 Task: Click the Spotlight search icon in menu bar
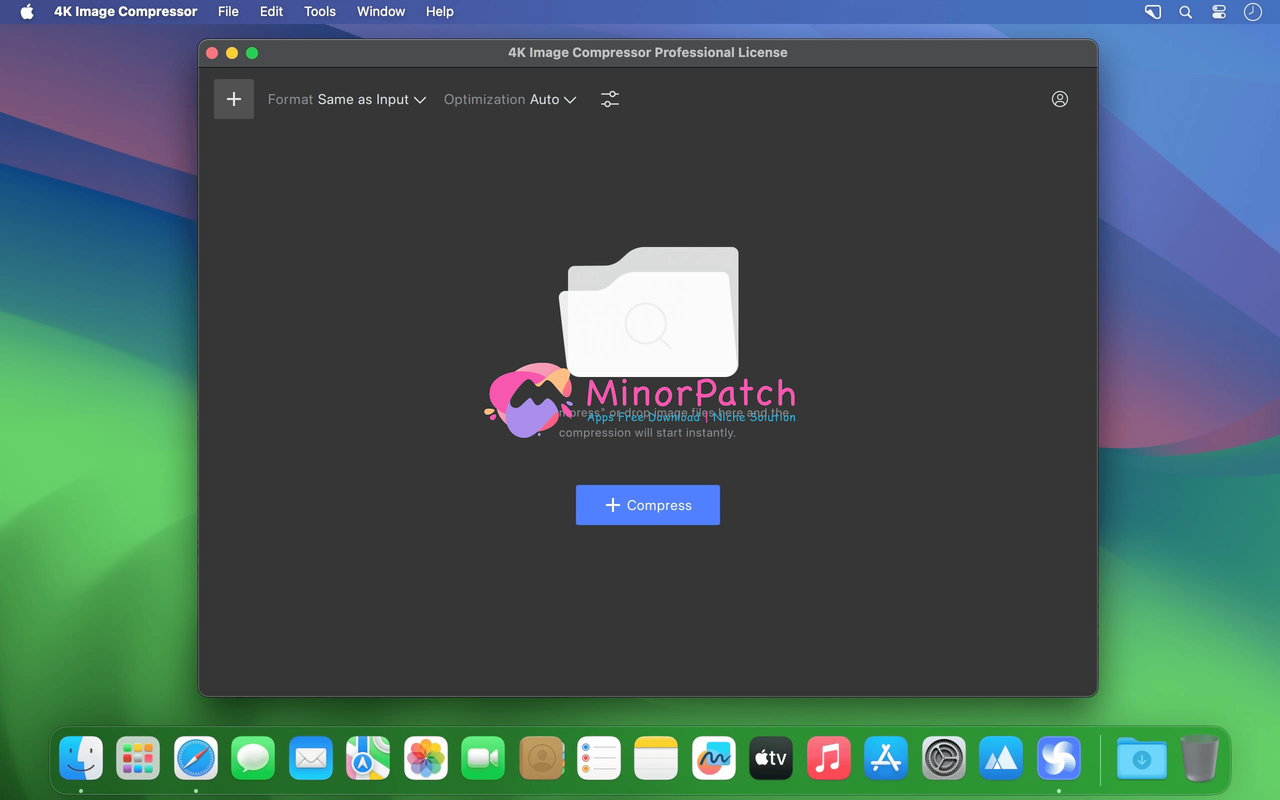tap(1185, 12)
